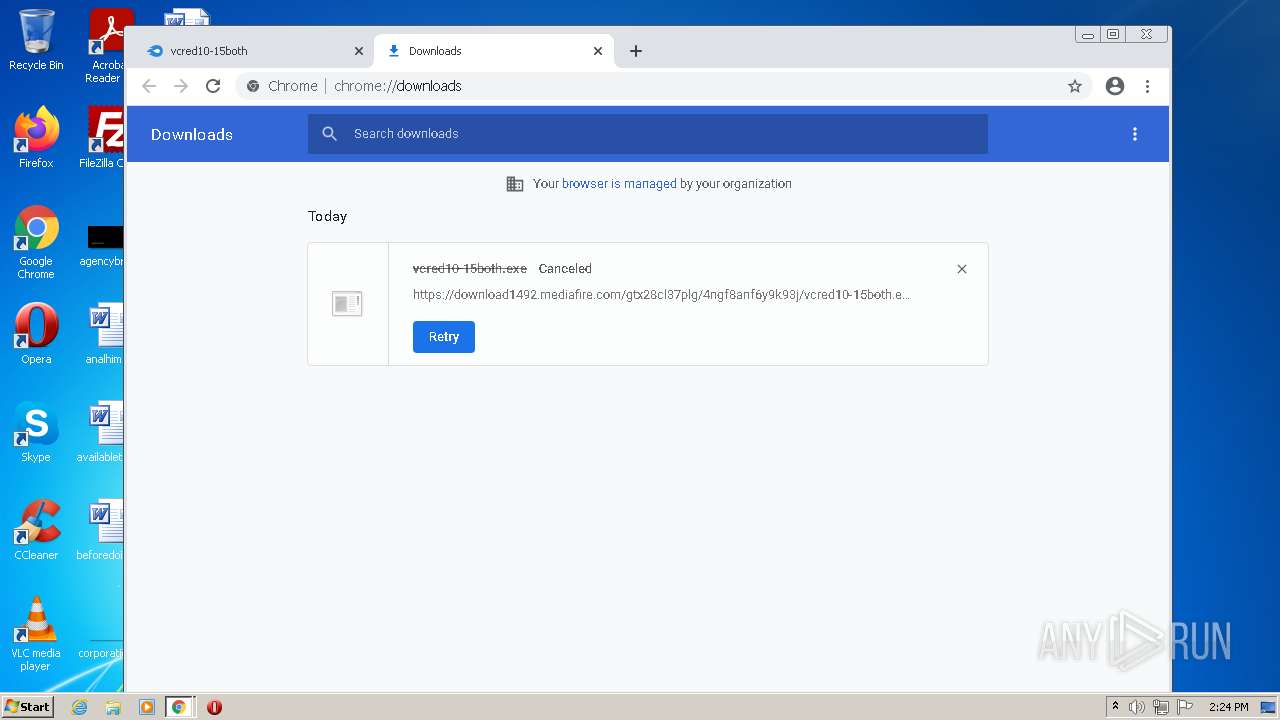Open the CCleaner desktop shortcut

point(36,530)
